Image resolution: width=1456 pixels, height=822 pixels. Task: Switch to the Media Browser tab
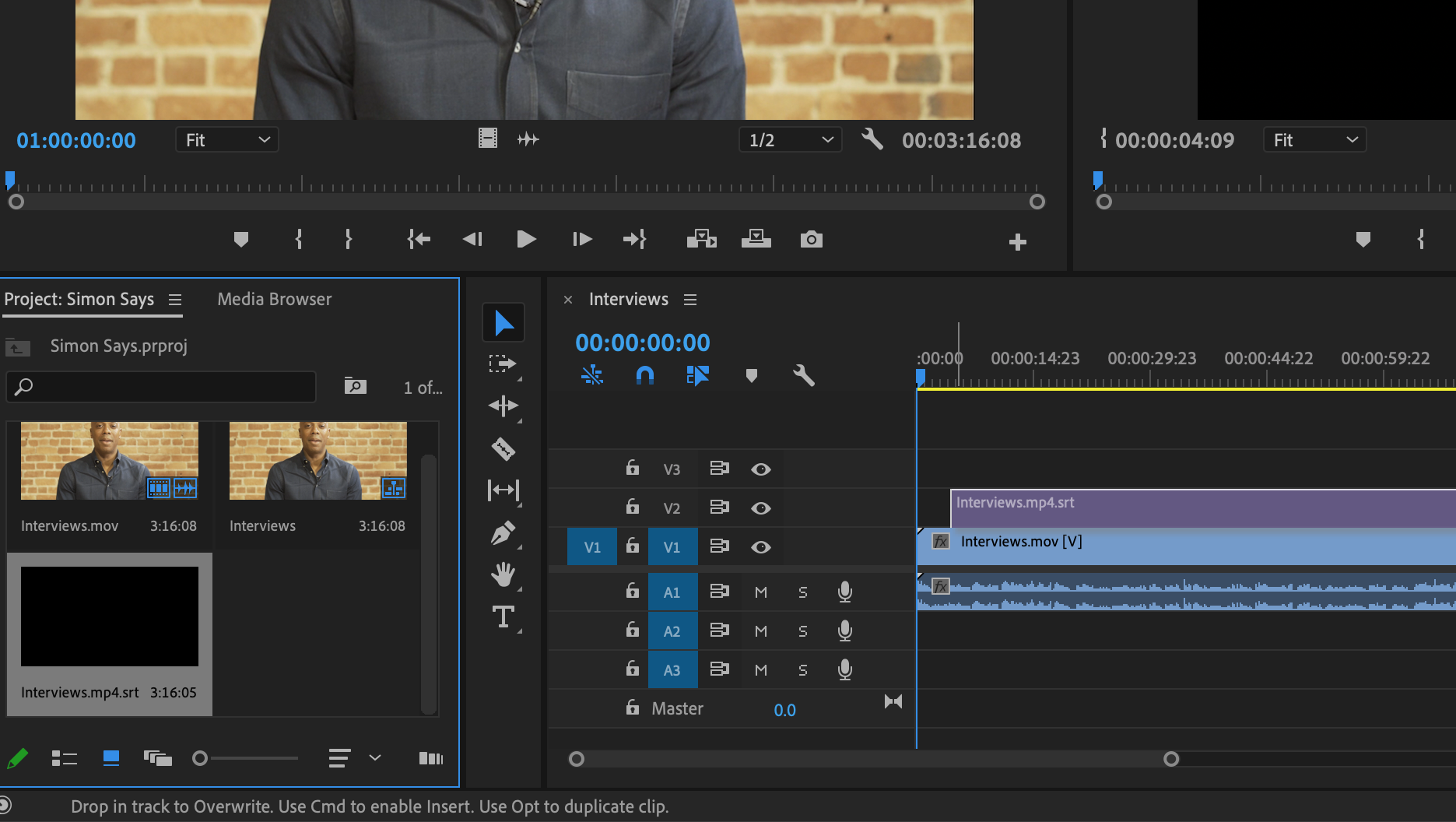click(x=274, y=300)
